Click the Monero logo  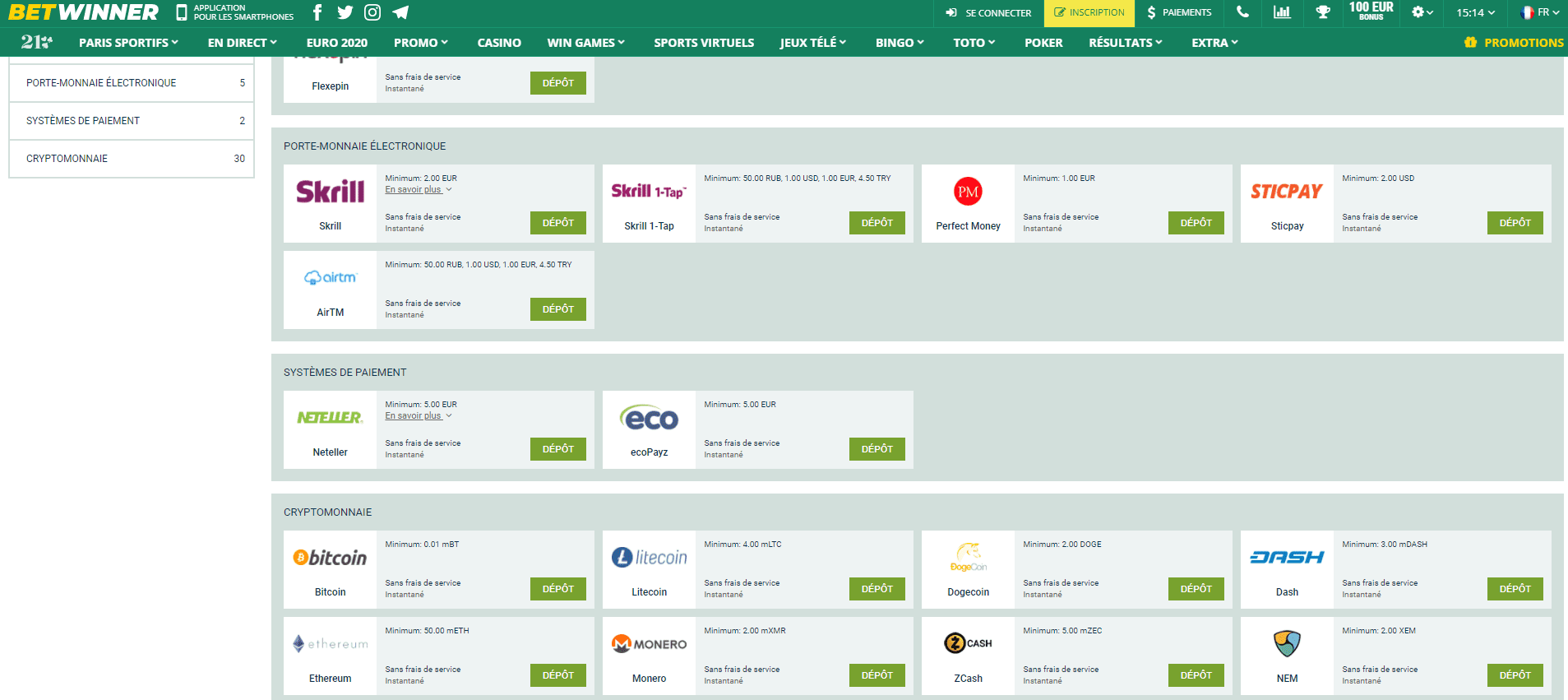649,644
